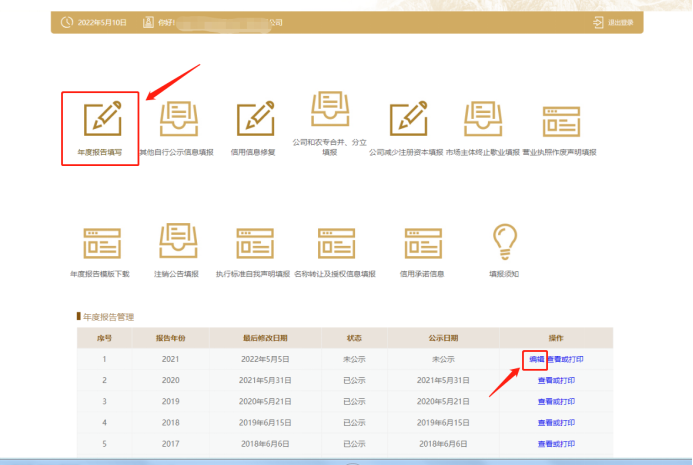Click the logout icon beside 退出登录
The width and height of the screenshot is (693, 465).
(x=598, y=22)
